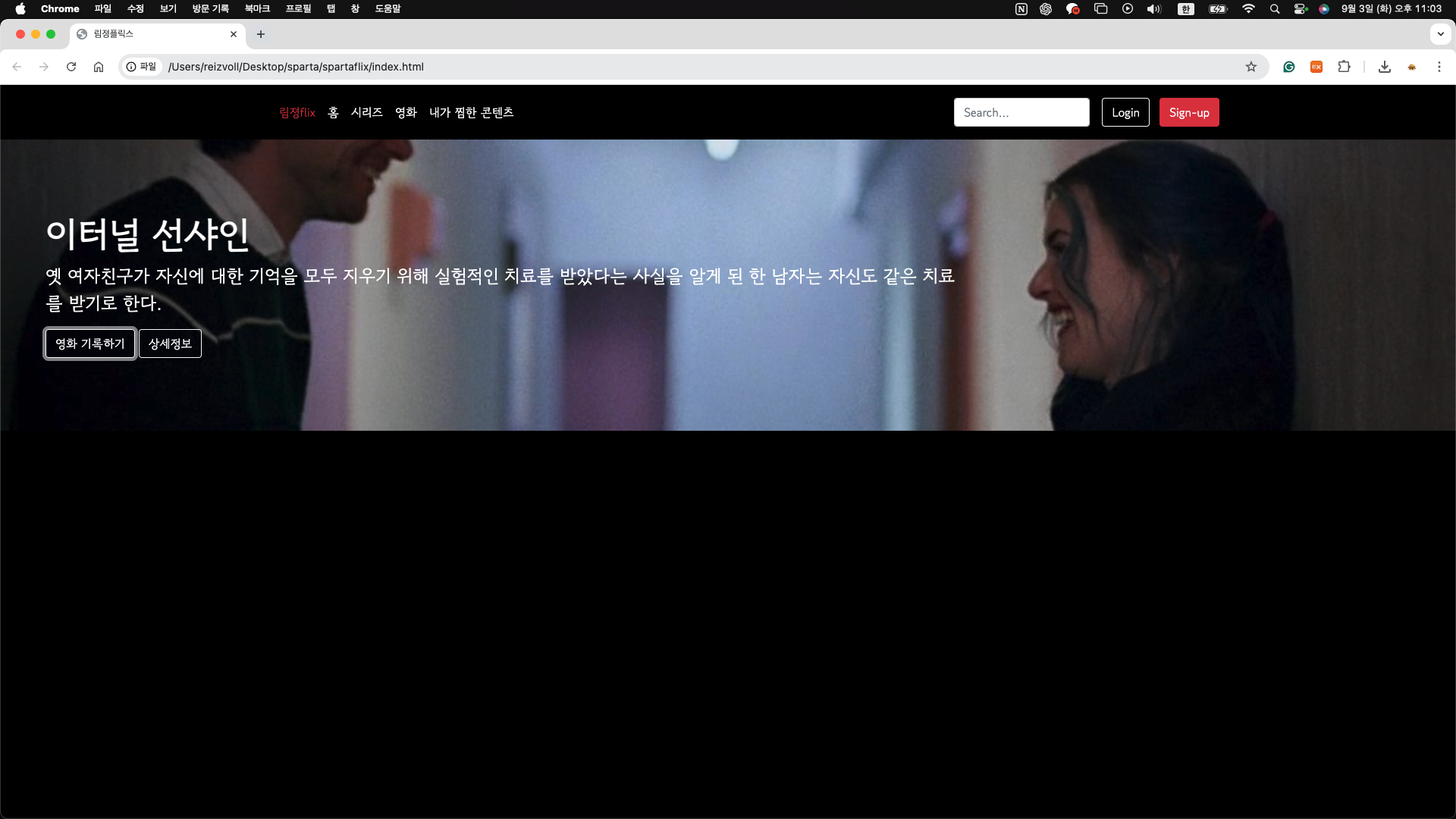Image resolution: width=1456 pixels, height=819 pixels.
Task: Open Chrome three-dot menu
Action: point(1439,67)
